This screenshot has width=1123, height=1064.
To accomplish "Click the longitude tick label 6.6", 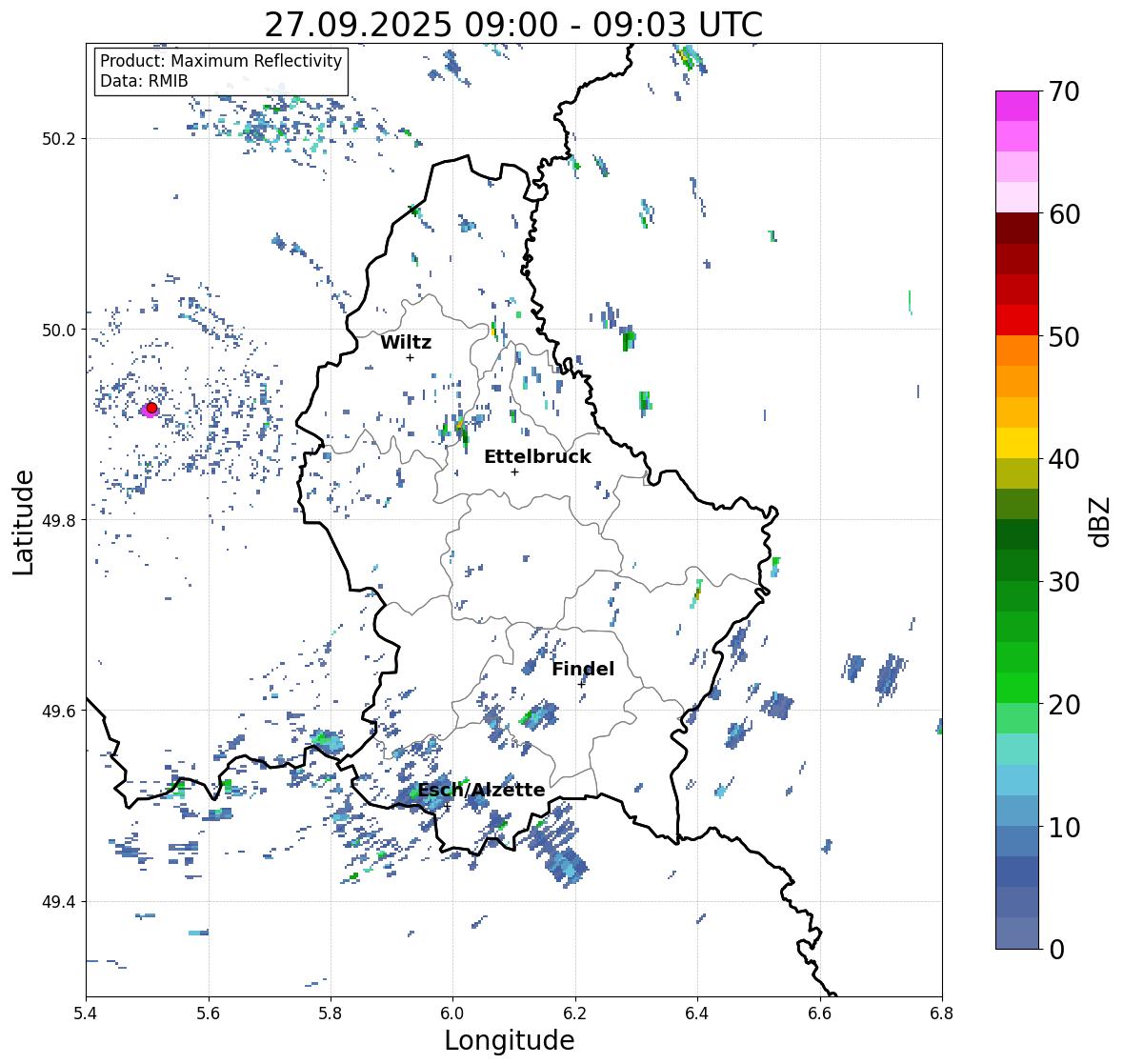I will tap(820, 1013).
